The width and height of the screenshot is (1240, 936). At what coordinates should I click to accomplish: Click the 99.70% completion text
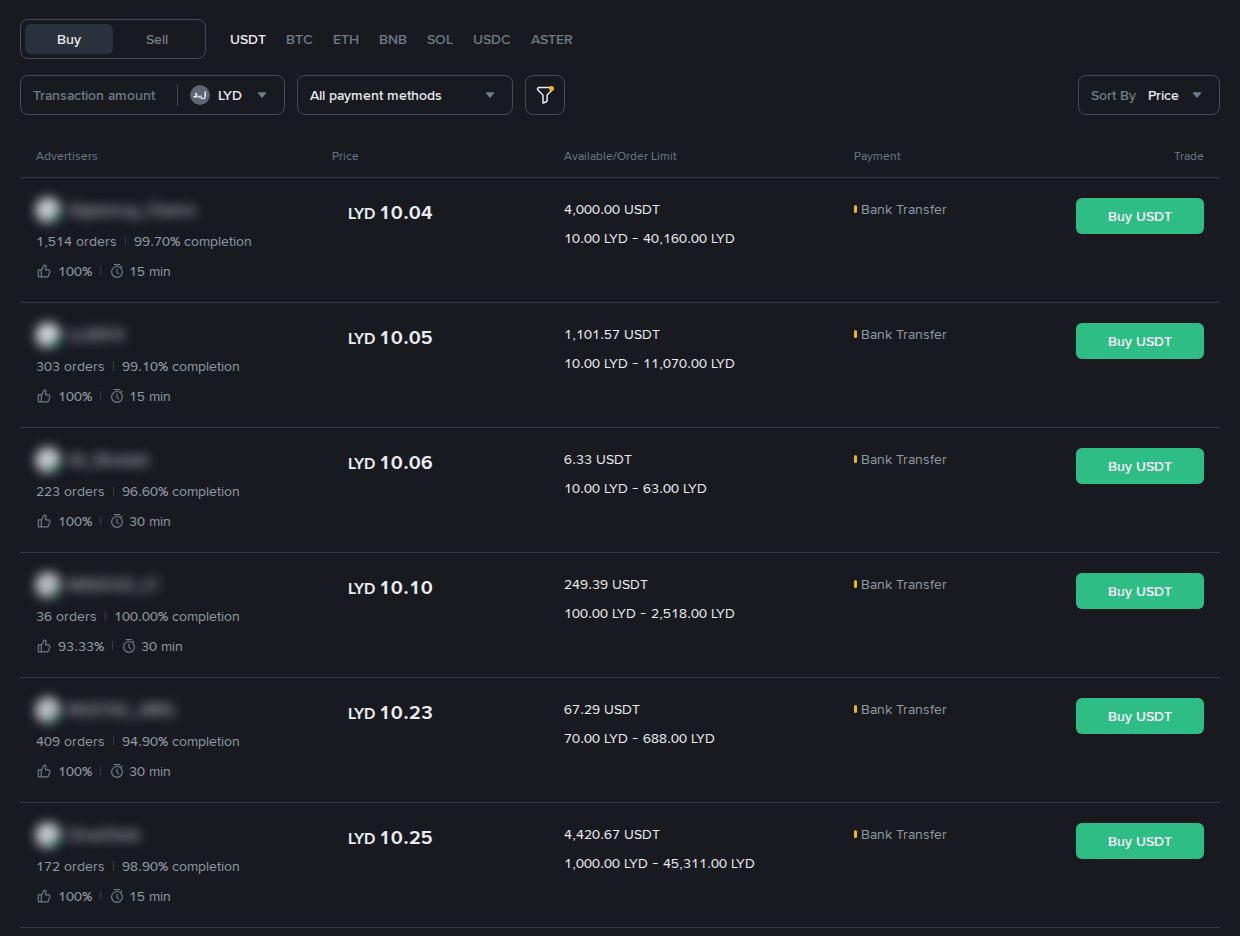pos(193,241)
